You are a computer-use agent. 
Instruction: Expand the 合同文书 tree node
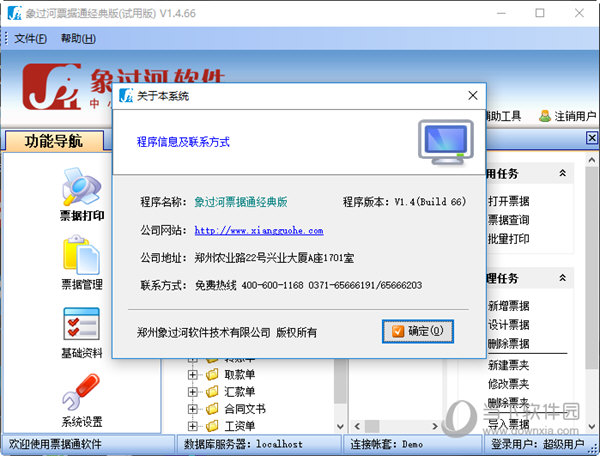[x=192, y=409]
